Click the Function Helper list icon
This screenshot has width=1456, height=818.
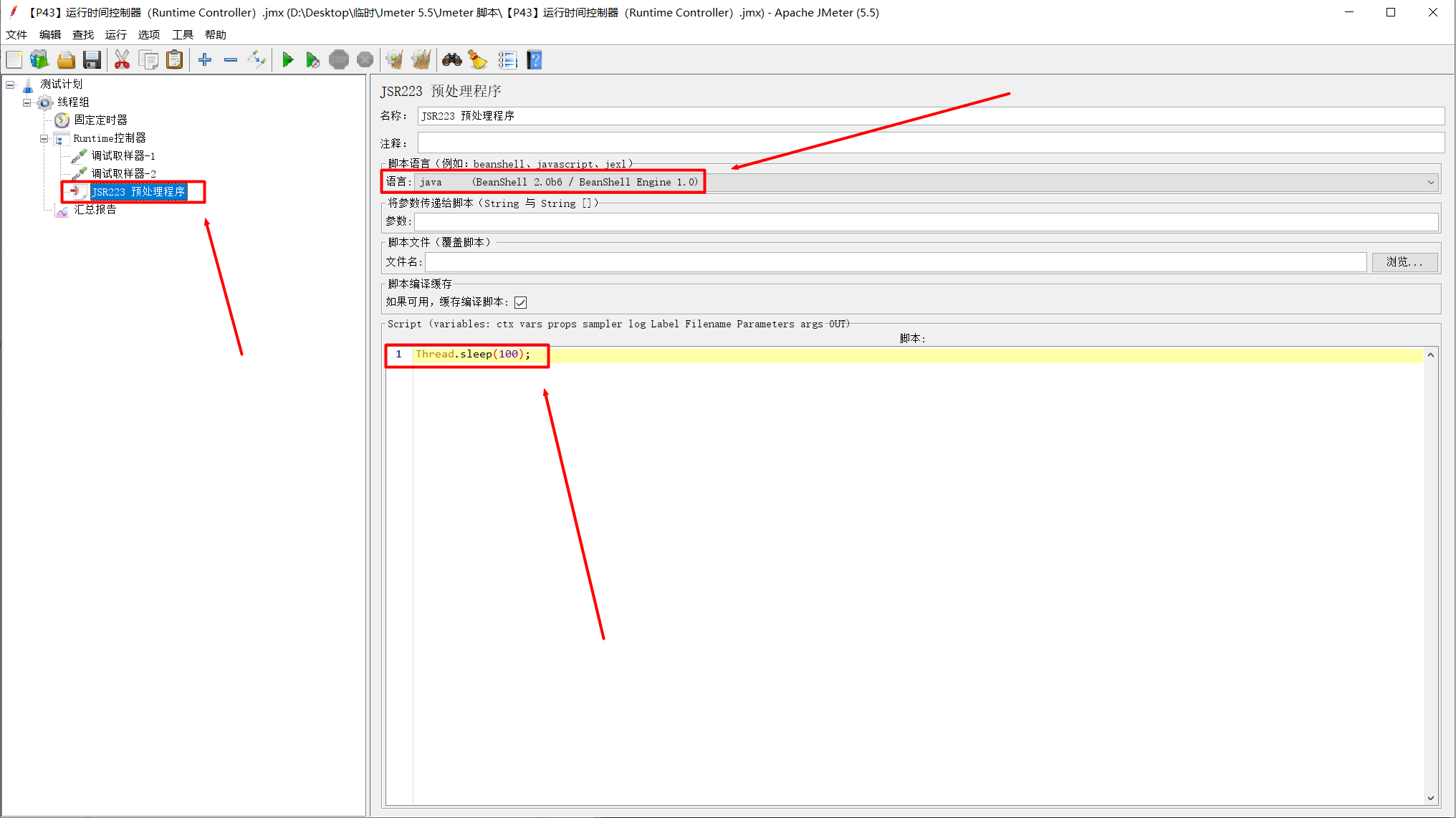507,60
